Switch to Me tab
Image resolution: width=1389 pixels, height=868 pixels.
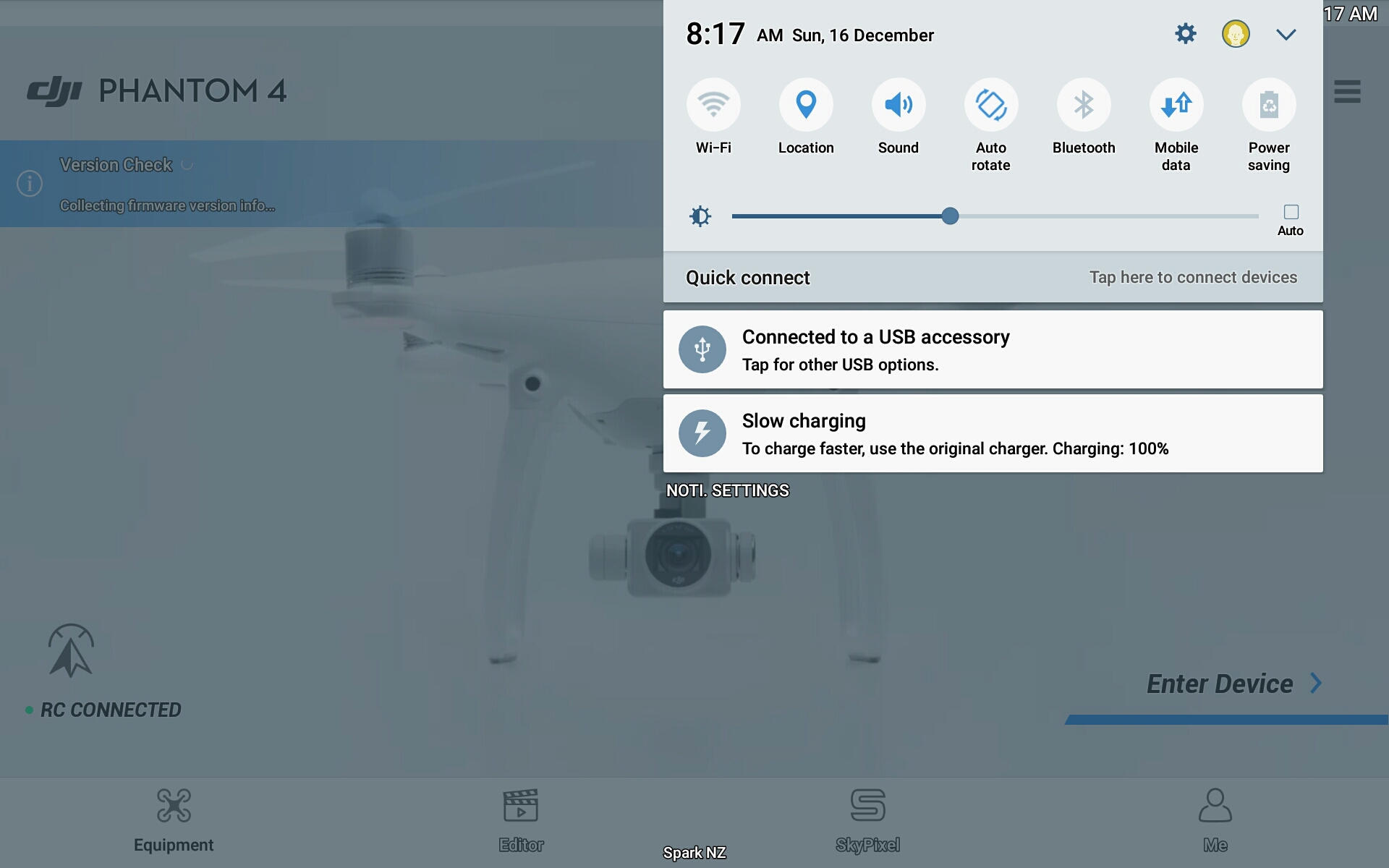tap(1215, 822)
